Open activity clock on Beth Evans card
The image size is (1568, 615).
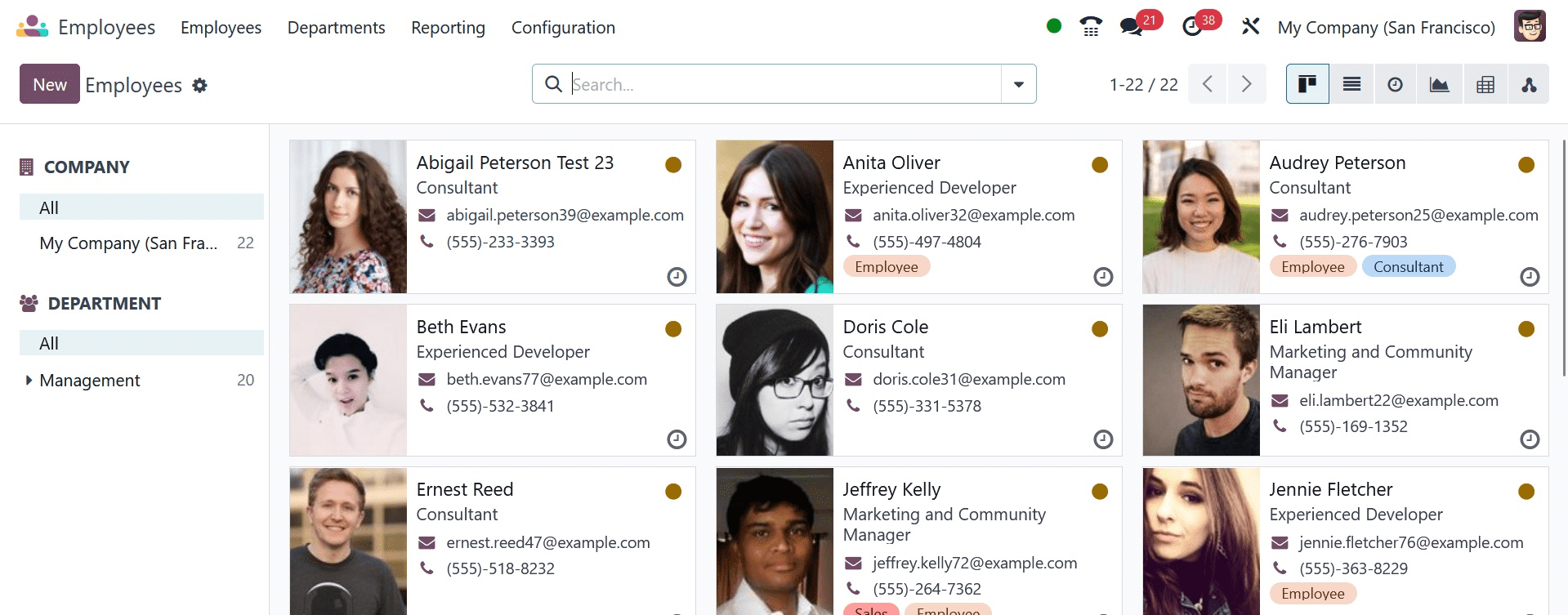coord(677,439)
